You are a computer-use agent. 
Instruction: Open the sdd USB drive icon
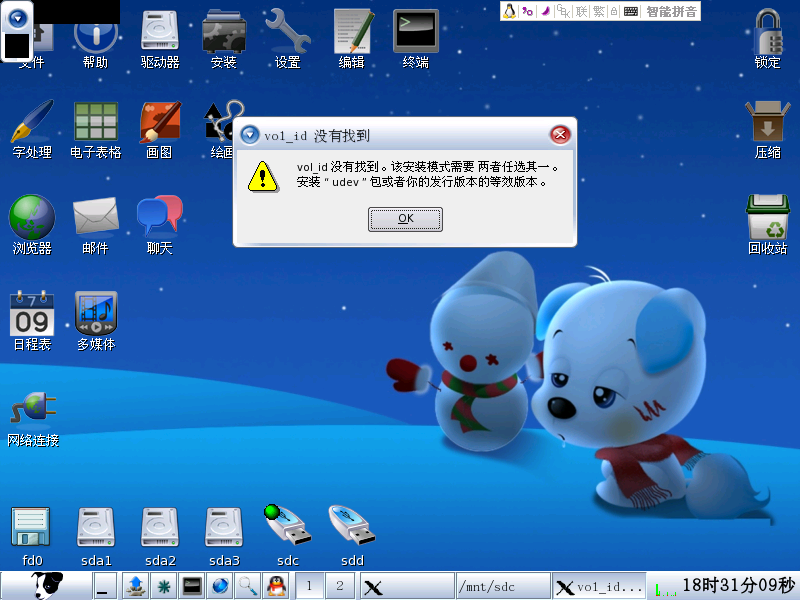pyautogui.click(x=352, y=536)
